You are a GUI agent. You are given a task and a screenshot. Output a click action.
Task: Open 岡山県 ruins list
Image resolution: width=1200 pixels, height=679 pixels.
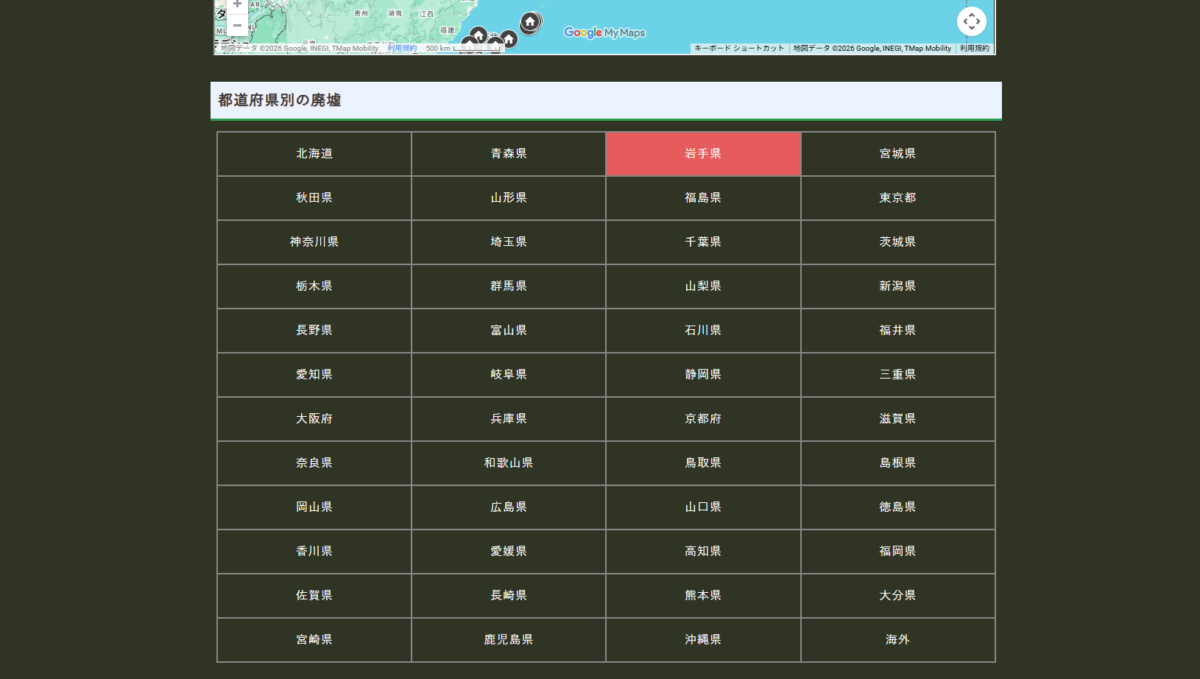point(314,507)
